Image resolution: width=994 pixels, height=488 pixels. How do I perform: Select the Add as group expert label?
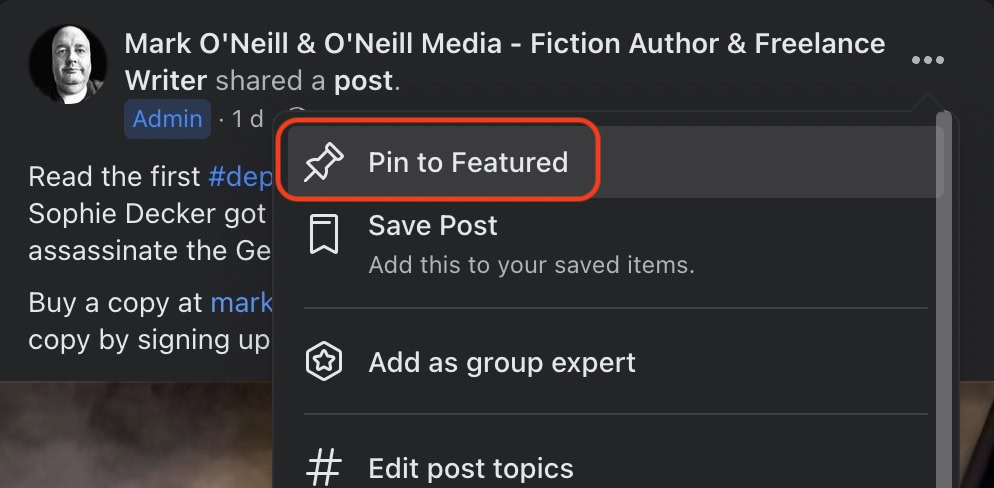click(501, 362)
